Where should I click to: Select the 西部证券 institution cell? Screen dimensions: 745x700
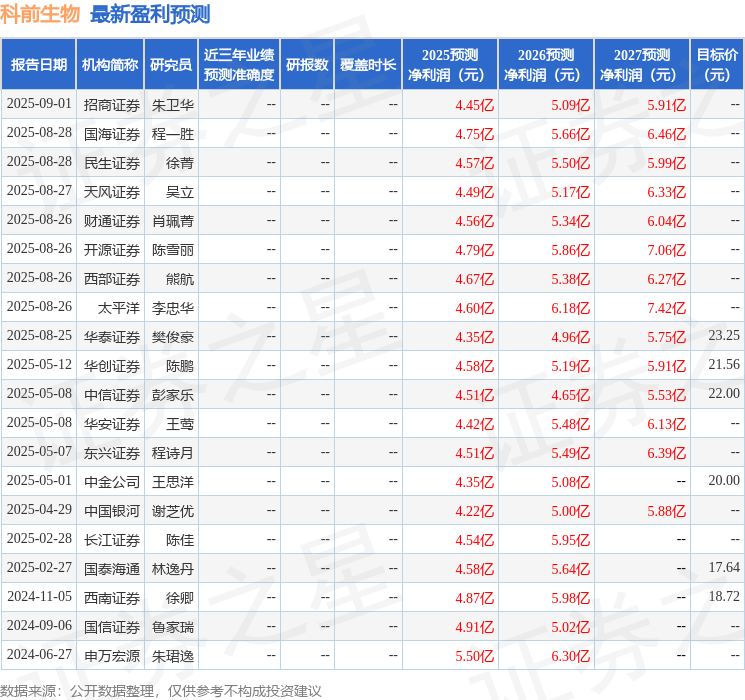click(x=112, y=279)
